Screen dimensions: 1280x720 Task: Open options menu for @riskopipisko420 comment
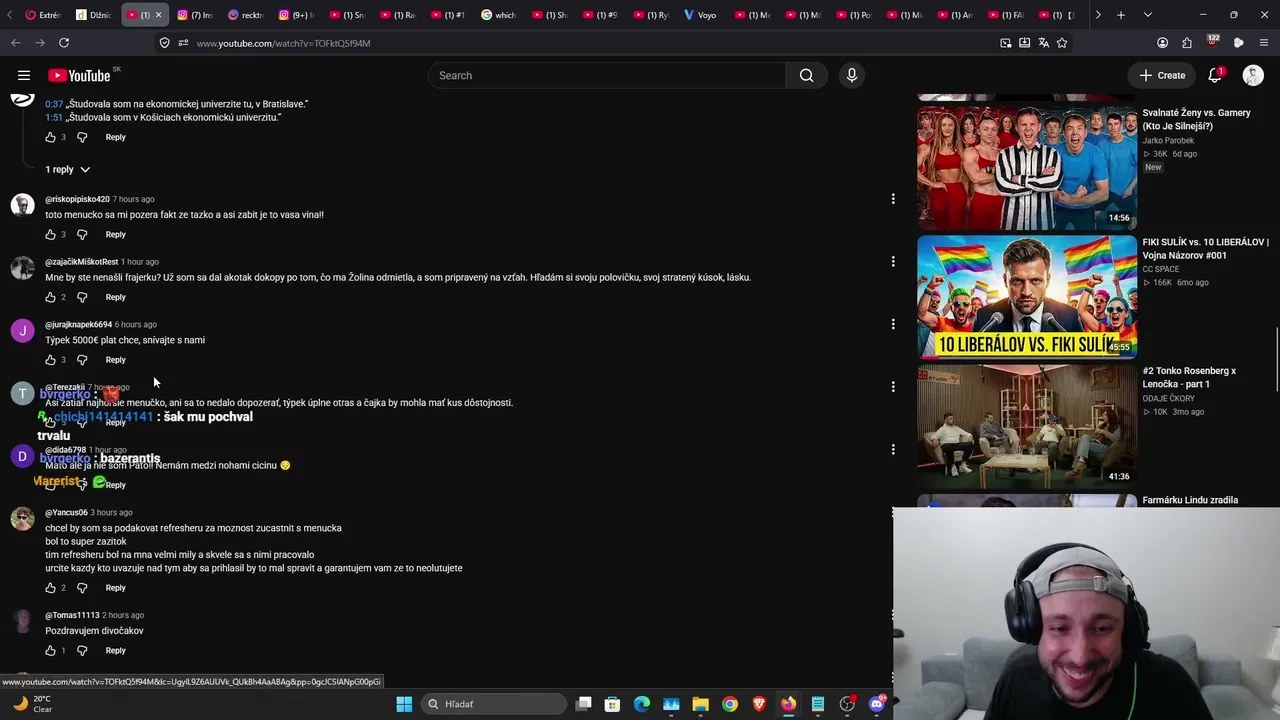[893, 199]
